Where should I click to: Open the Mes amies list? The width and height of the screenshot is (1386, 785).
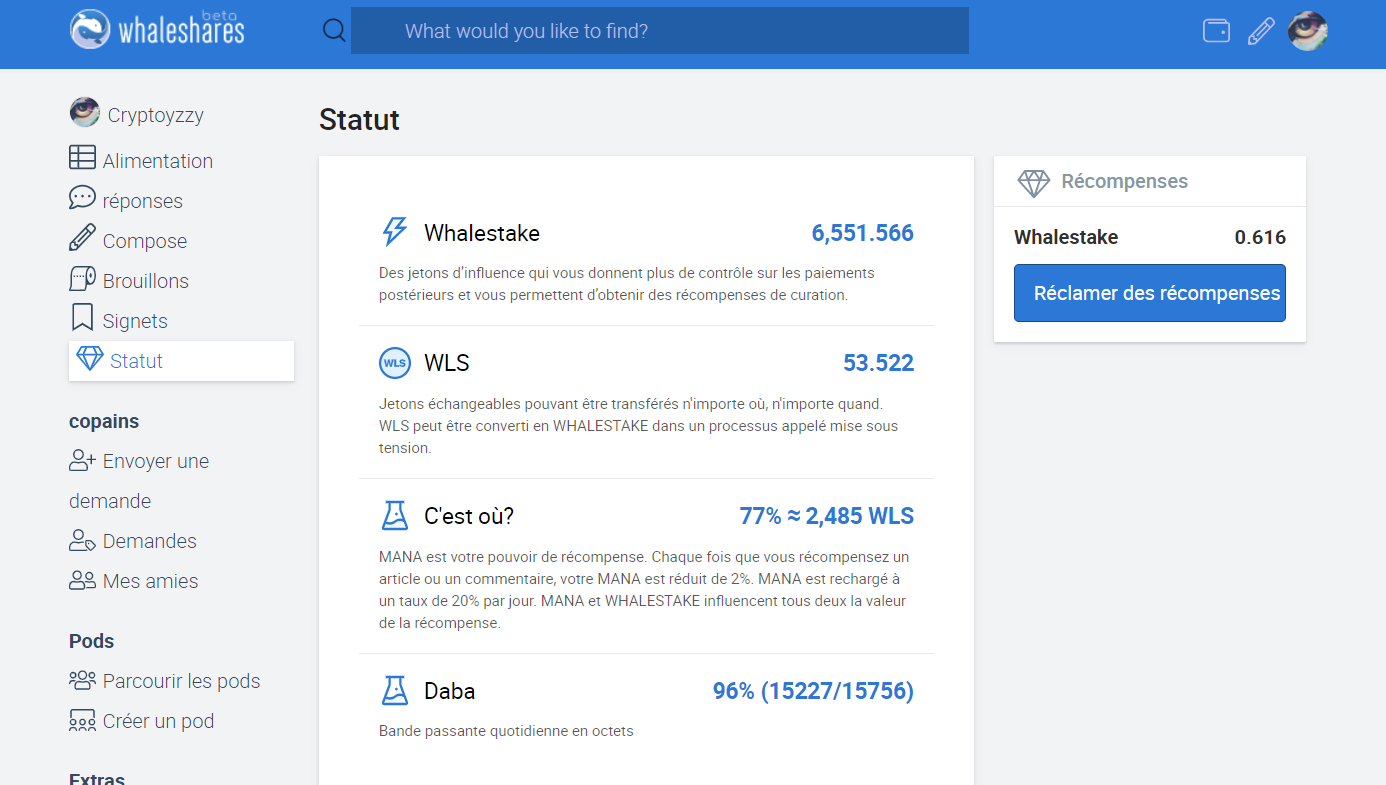[151, 581]
